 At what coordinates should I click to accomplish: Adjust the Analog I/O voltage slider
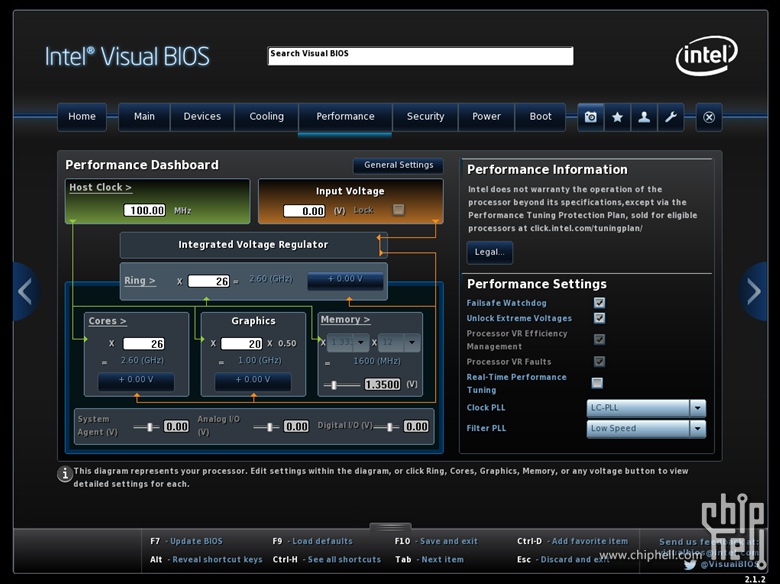(x=267, y=427)
